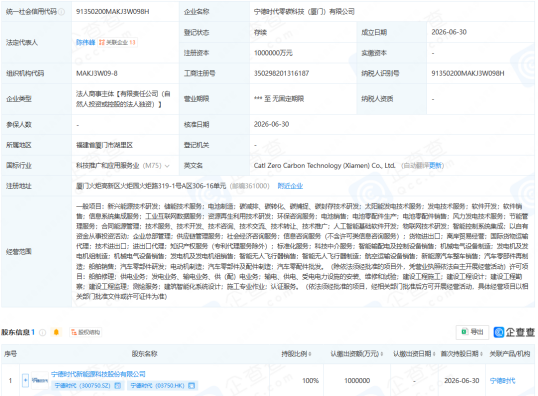Open the 关联企业 13 badge
The height and width of the screenshot is (396, 538).
pos(117,42)
